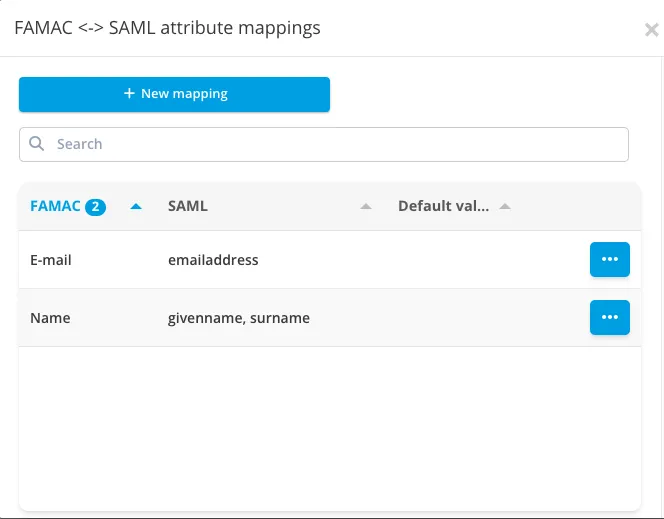Viewport: 664px width, 519px height.
Task: Toggle FAMAC column sort arrow
Action: 136,207
